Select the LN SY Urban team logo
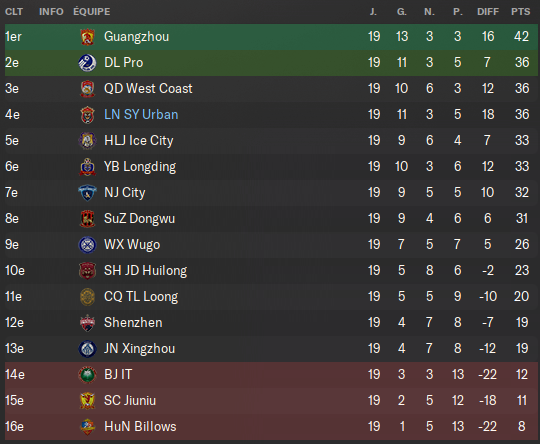 coord(87,115)
